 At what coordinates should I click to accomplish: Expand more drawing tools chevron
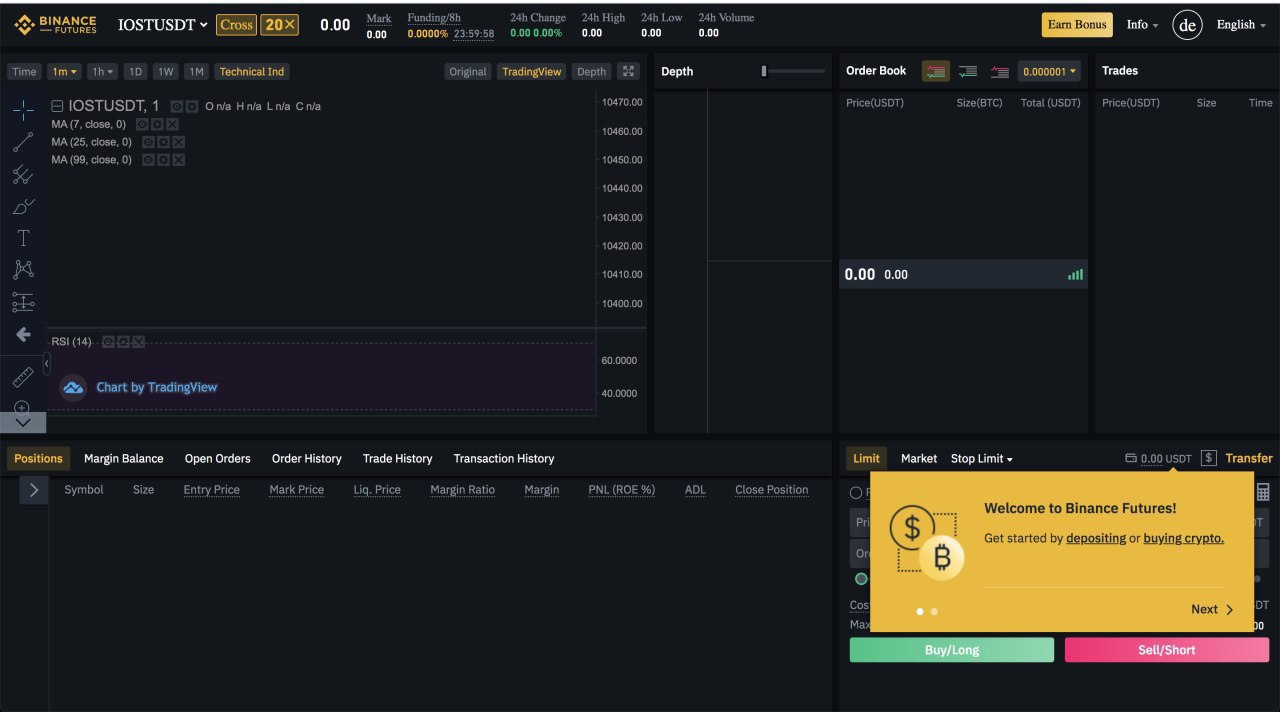tap(23, 424)
